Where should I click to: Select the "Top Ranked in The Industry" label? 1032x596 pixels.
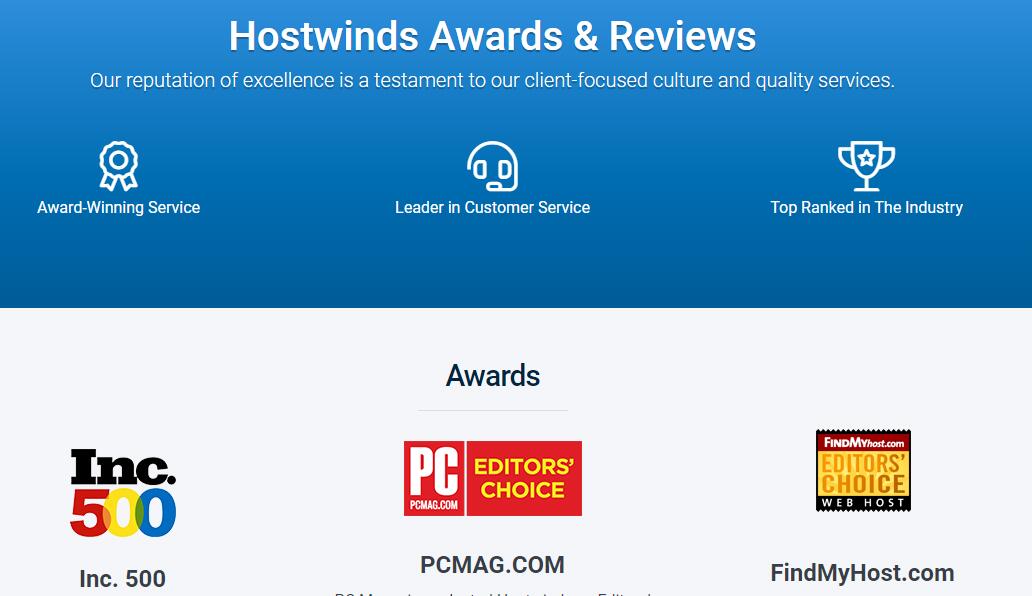[x=866, y=207]
